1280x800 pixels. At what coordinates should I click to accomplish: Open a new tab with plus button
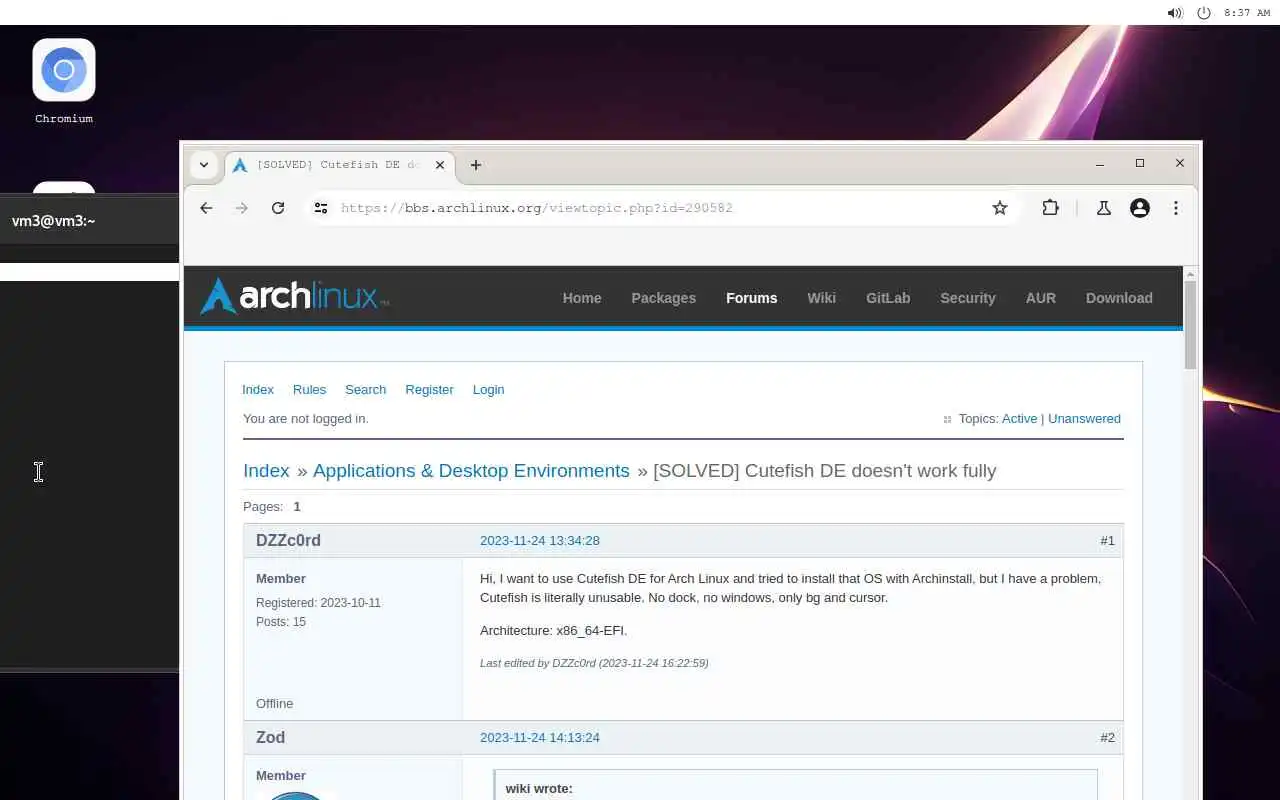[476, 165]
